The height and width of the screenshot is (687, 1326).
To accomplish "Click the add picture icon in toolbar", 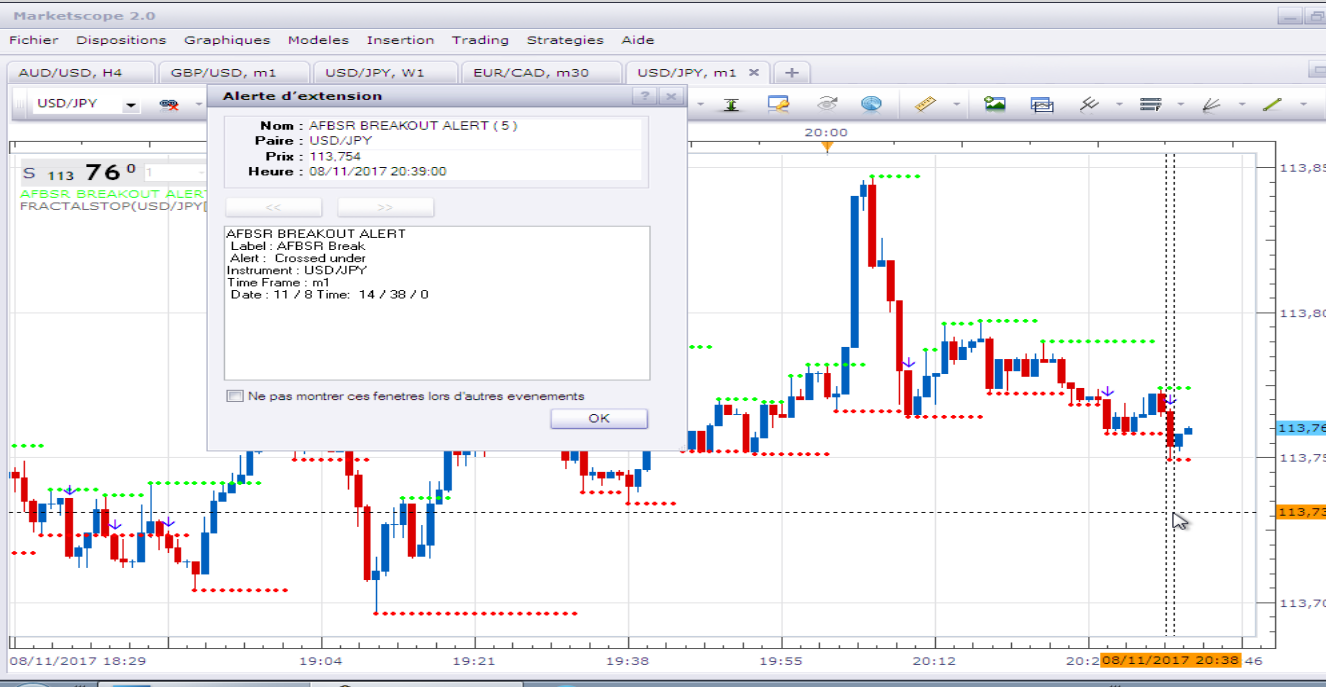I will click(x=994, y=103).
